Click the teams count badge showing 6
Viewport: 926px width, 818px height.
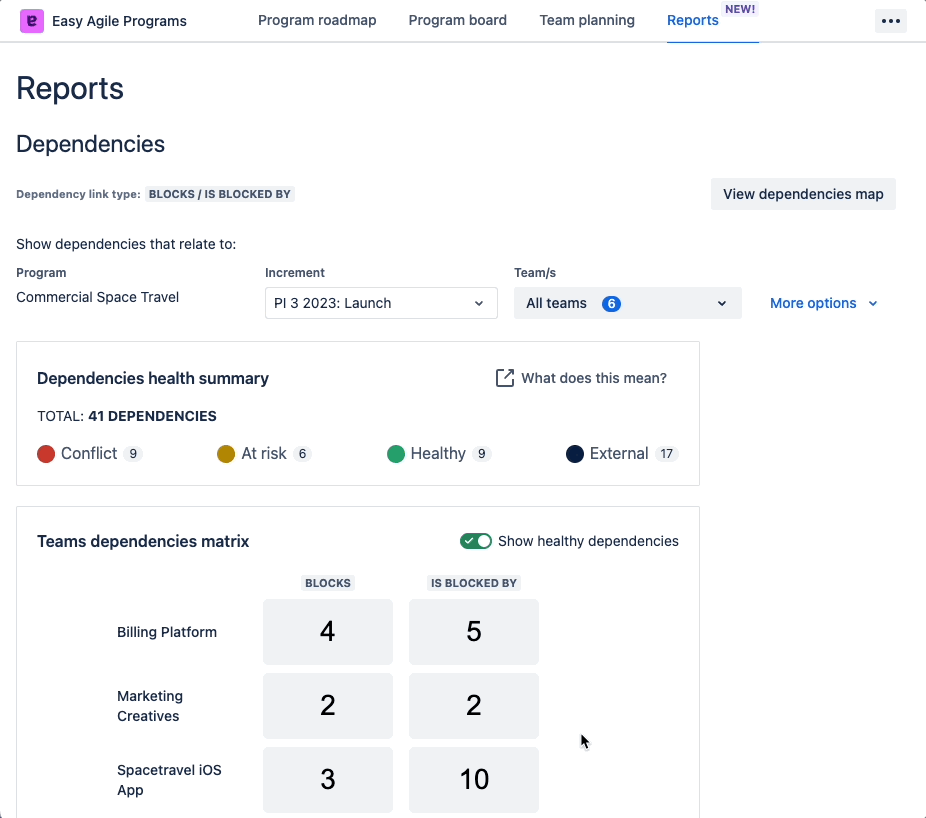[611, 302]
